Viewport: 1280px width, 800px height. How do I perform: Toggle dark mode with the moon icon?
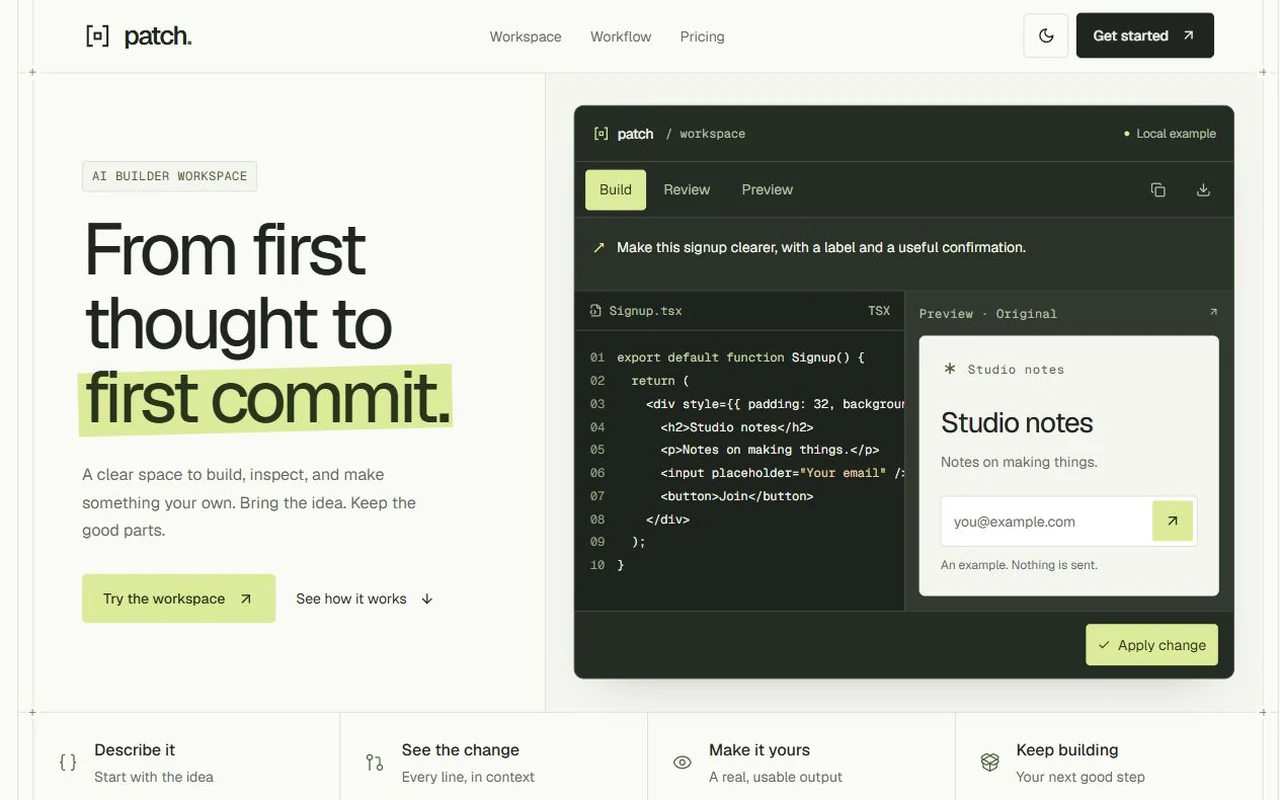click(x=1046, y=36)
